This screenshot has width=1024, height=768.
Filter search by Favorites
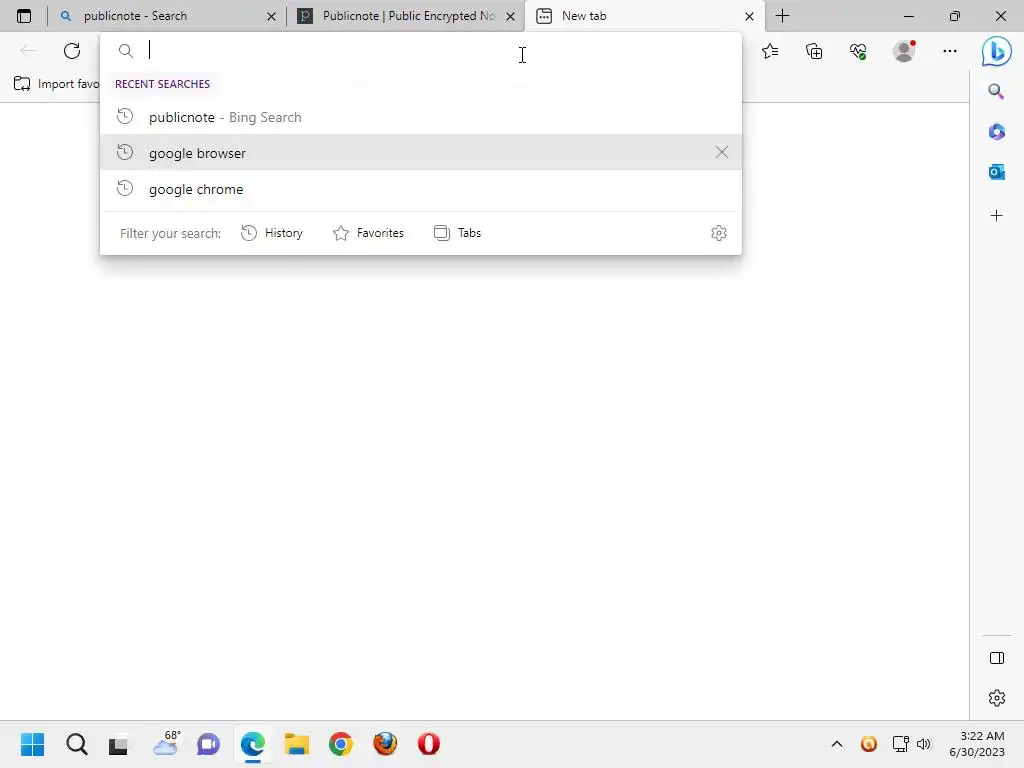(368, 233)
